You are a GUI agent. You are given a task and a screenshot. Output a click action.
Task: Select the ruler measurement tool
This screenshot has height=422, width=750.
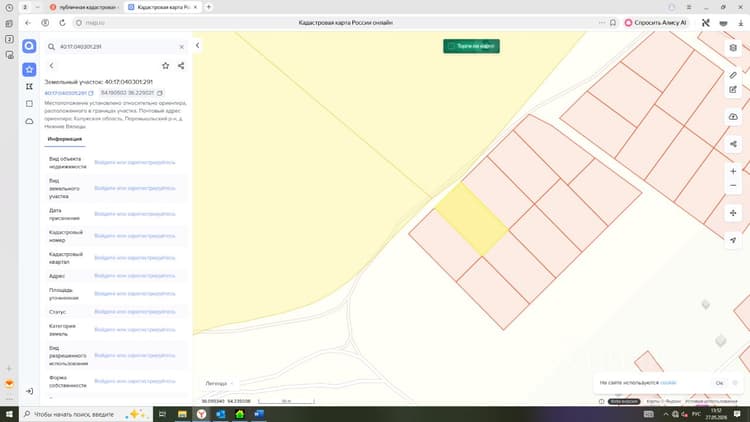click(x=733, y=75)
